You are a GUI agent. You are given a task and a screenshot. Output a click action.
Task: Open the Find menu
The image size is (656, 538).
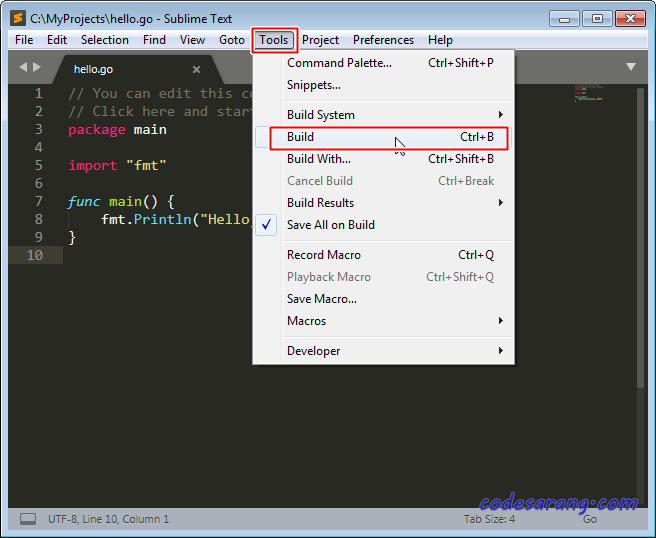pyautogui.click(x=154, y=40)
